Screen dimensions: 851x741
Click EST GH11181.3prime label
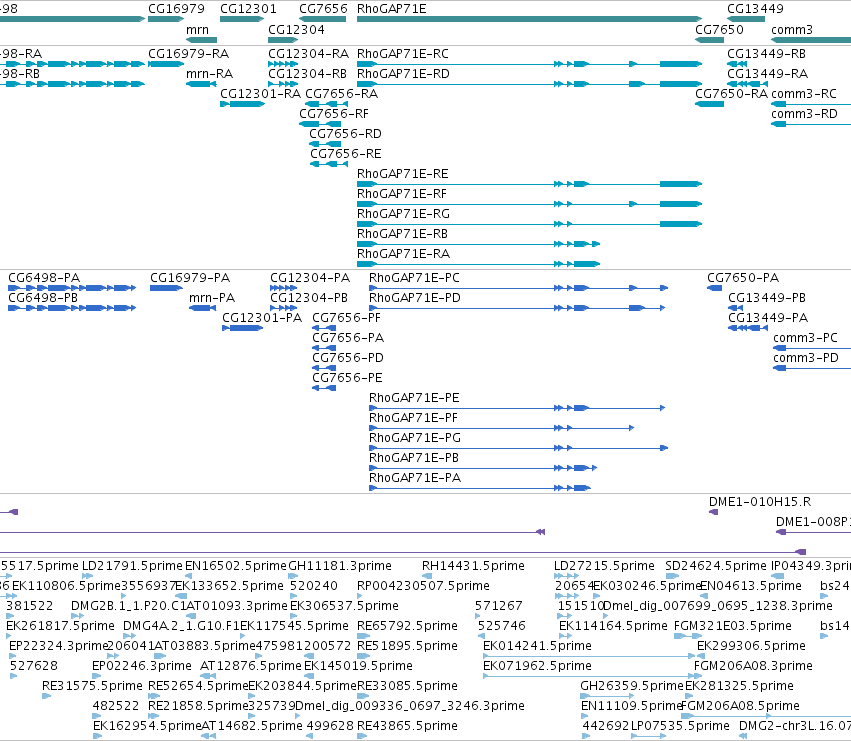click(x=340, y=566)
